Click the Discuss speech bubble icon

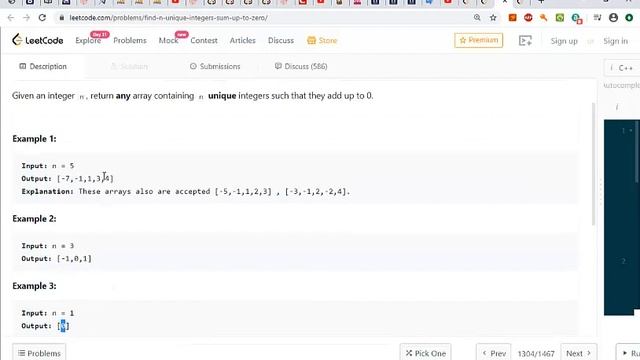point(278,66)
